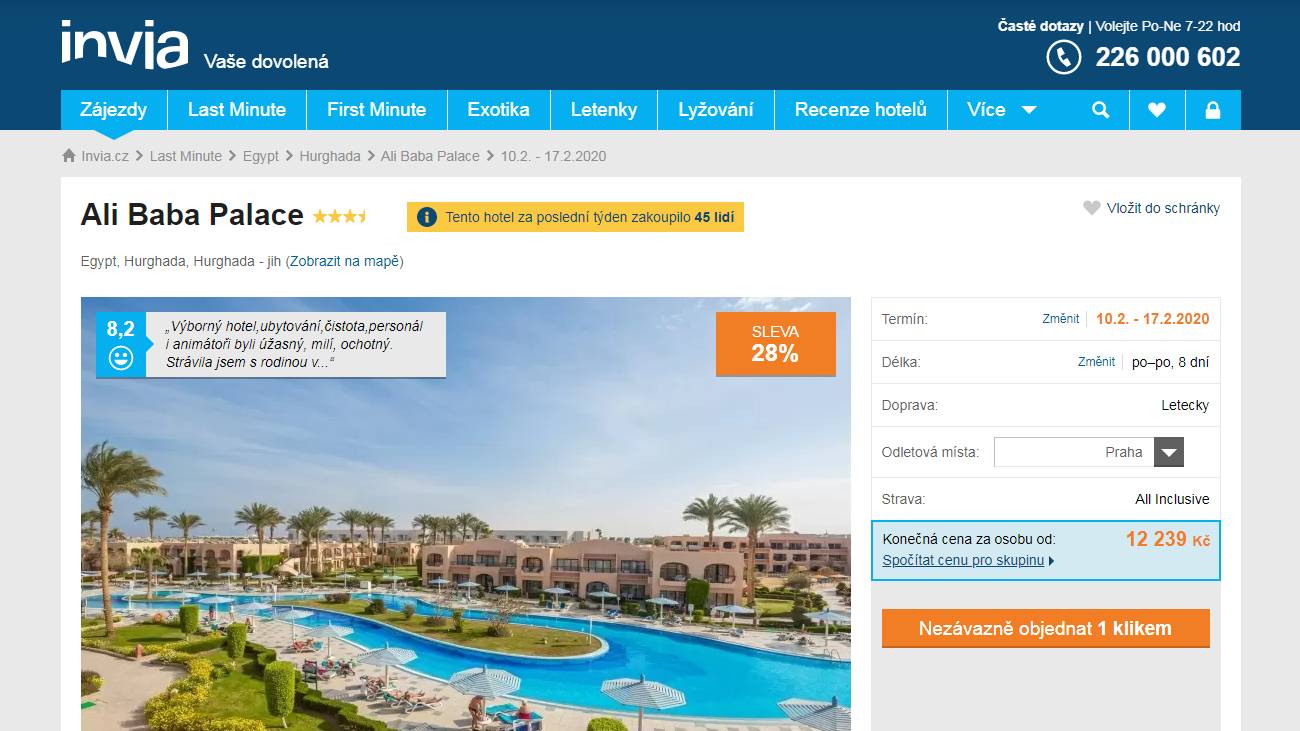Go to Recenze hotelů tab
1300x731 pixels.
[x=861, y=110]
